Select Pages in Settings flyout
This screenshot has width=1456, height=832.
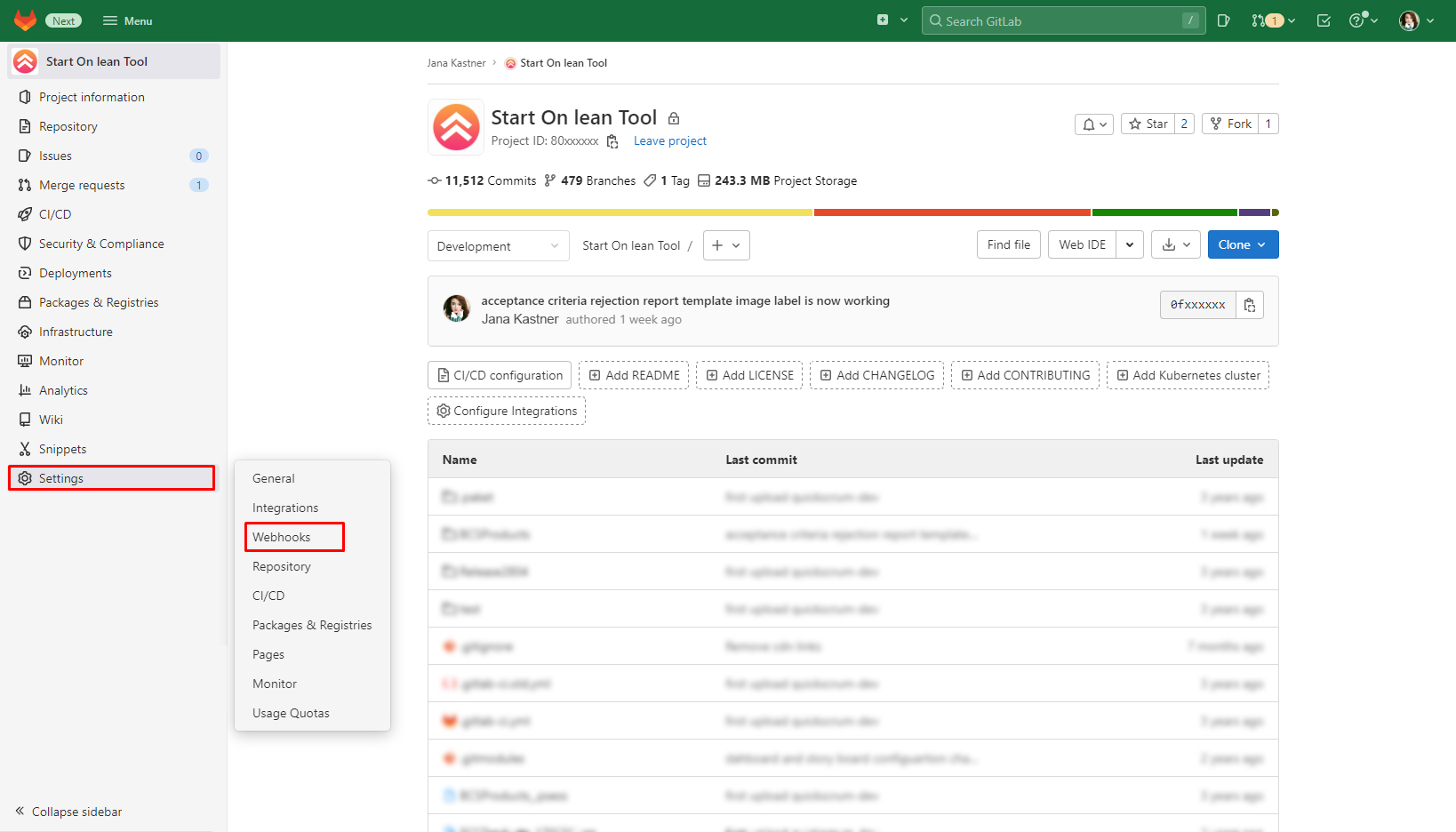pos(268,654)
